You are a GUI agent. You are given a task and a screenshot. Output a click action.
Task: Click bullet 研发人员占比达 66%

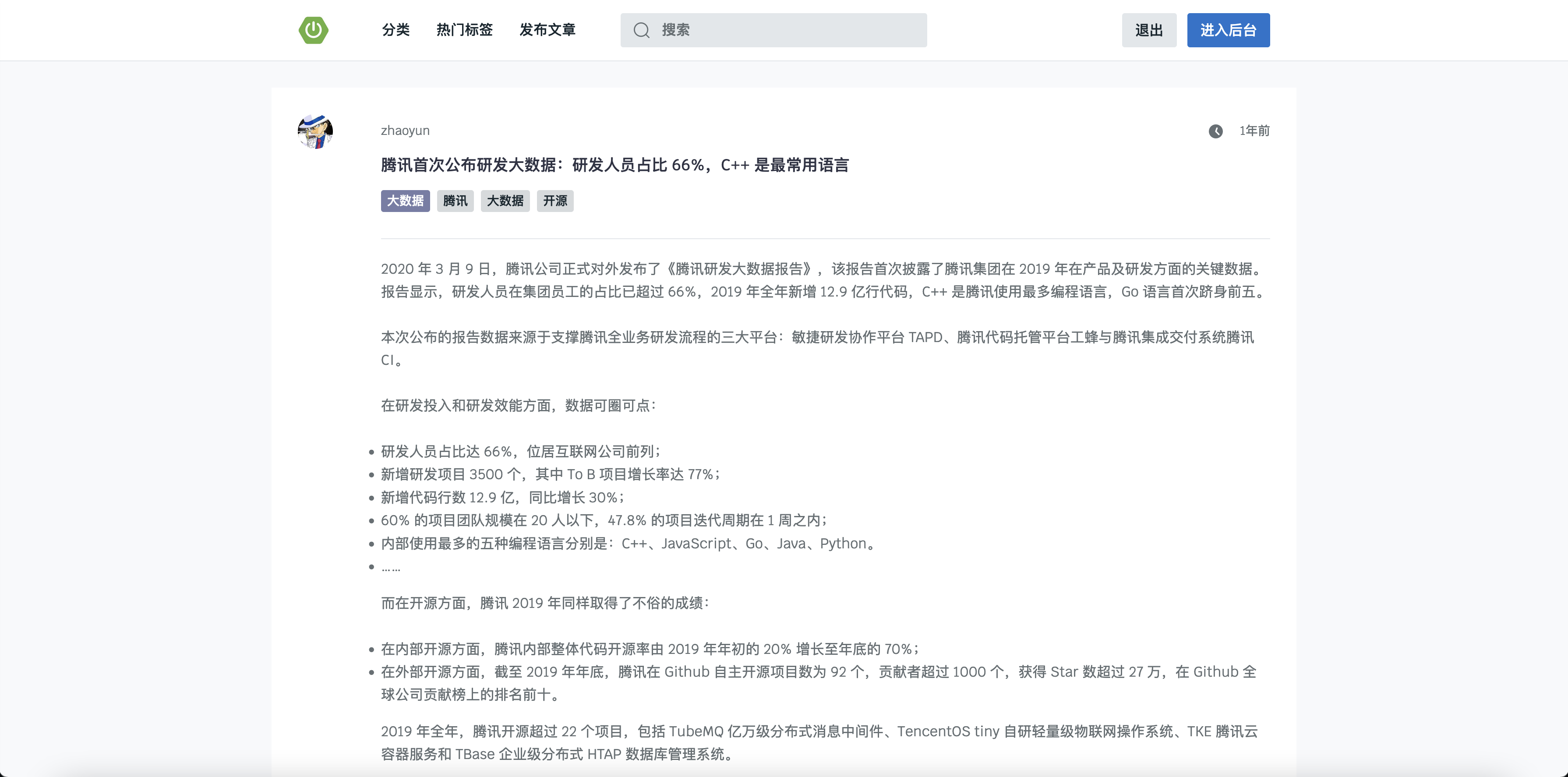pos(521,451)
